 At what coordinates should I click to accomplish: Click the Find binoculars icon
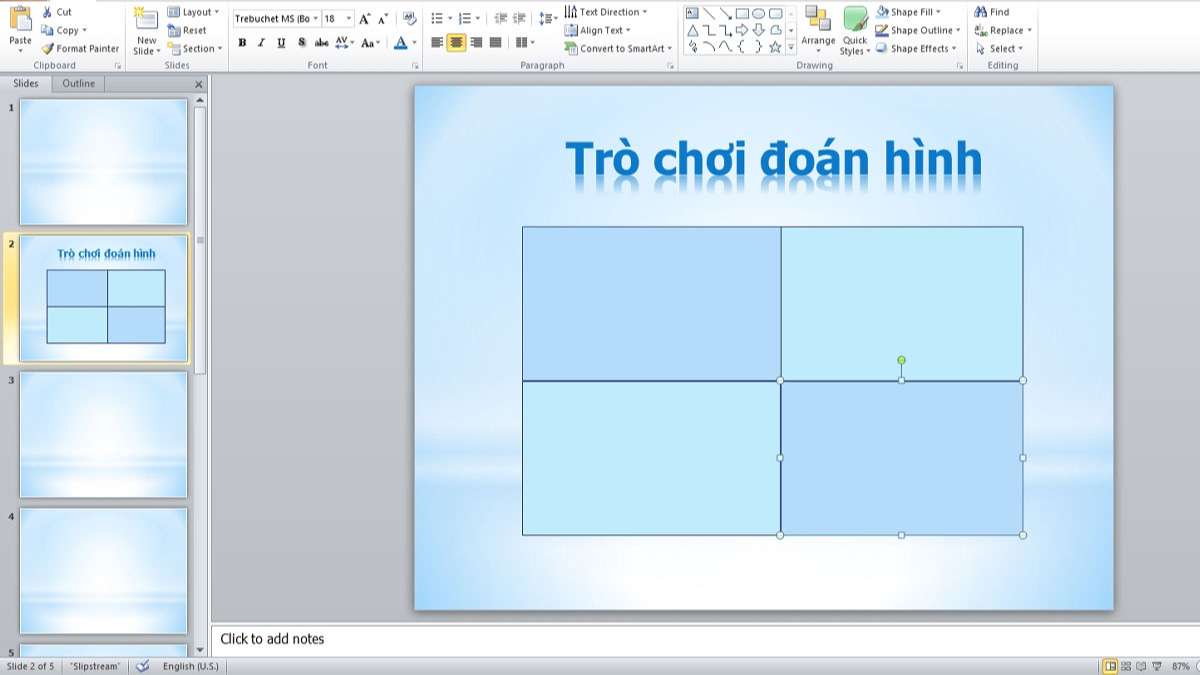coord(981,12)
